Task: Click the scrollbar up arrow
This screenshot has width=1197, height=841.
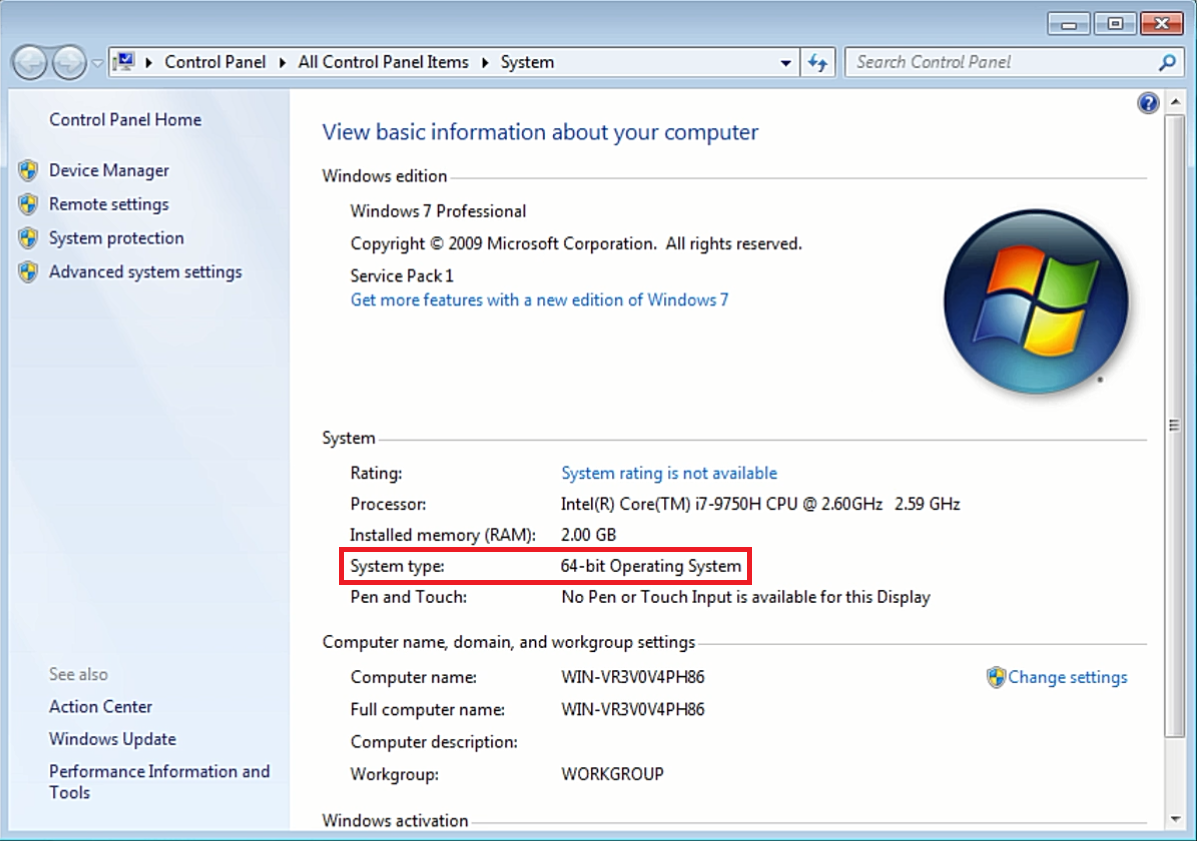Action: click(x=1176, y=102)
